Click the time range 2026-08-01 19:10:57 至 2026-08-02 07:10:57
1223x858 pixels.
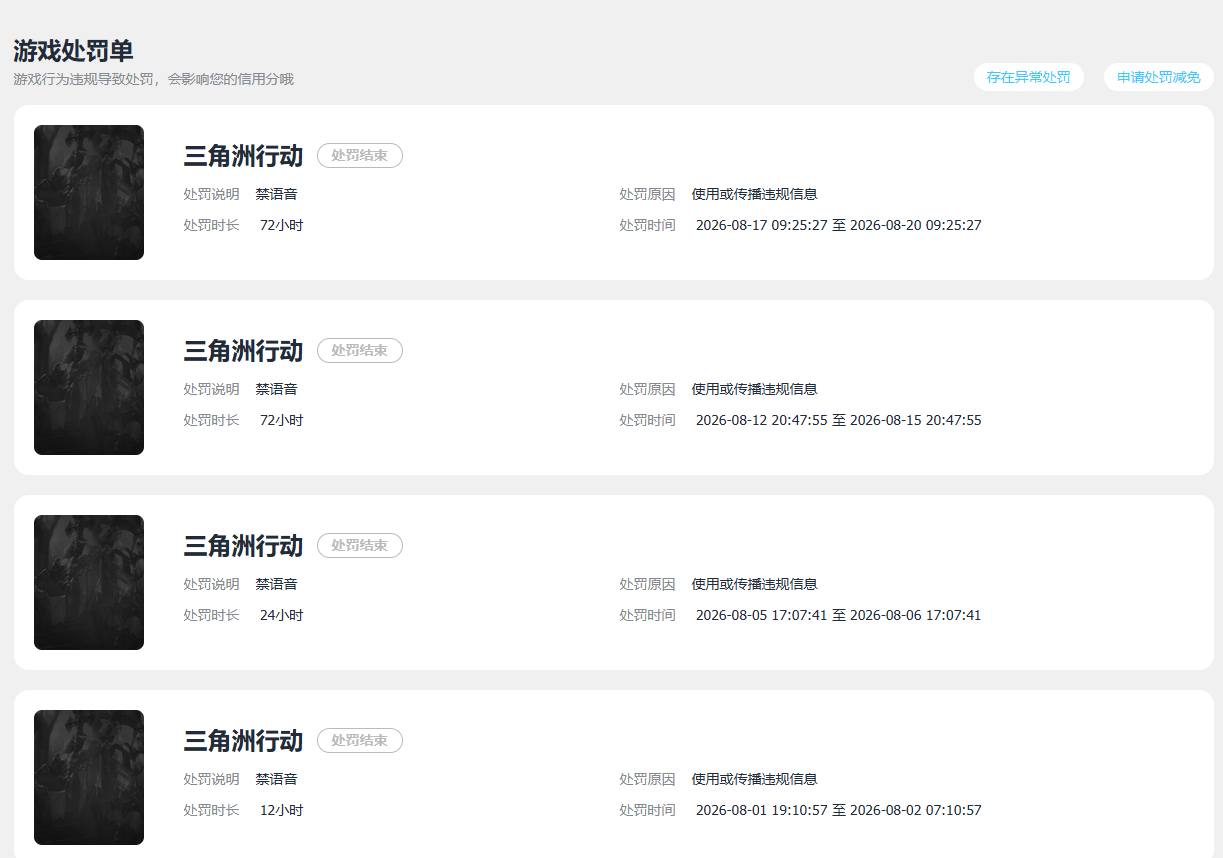pos(838,810)
